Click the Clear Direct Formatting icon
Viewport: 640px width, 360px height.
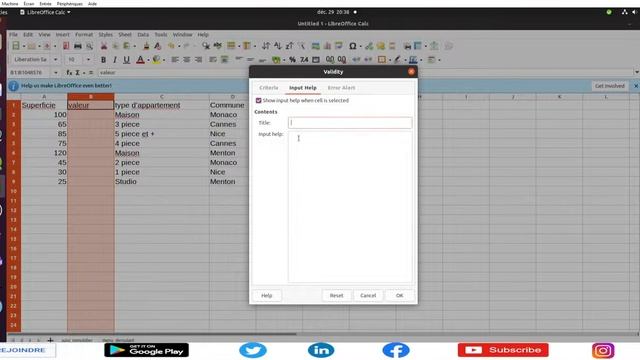pos(158,46)
